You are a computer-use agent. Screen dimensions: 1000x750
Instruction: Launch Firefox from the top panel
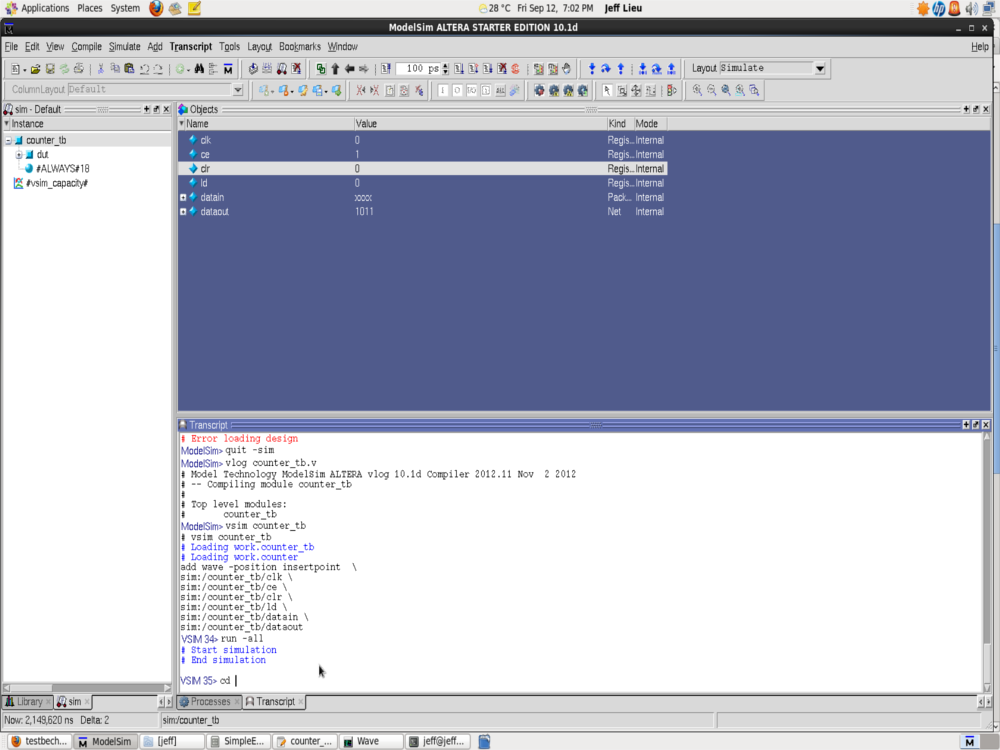[x=156, y=8]
